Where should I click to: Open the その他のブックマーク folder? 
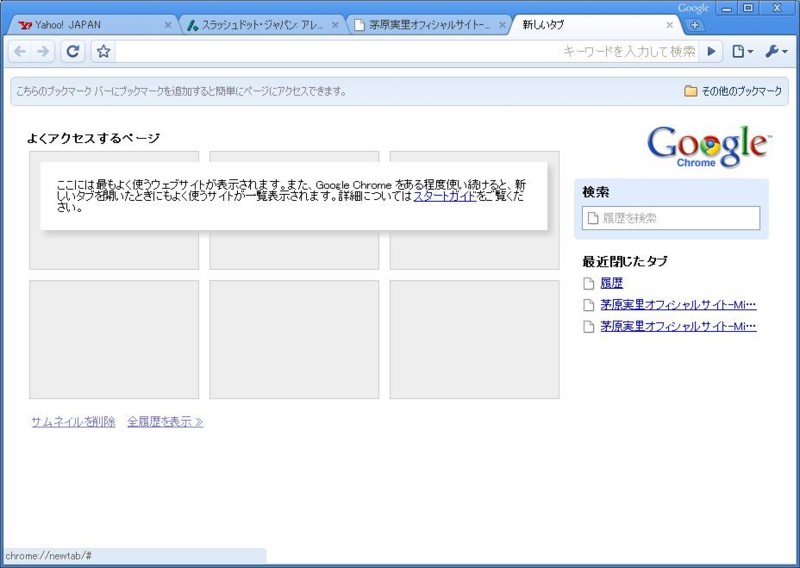coord(733,91)
